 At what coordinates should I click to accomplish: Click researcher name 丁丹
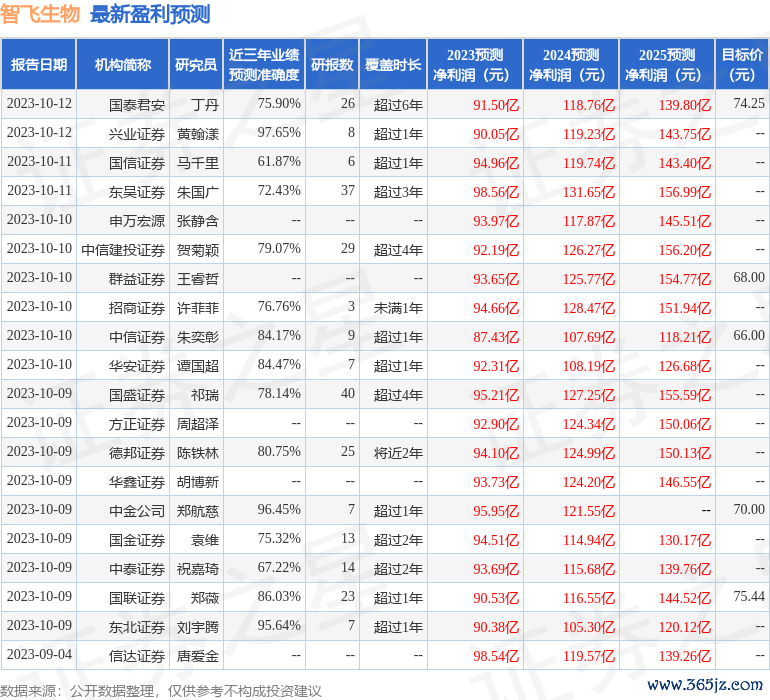(x=205, y=105)
